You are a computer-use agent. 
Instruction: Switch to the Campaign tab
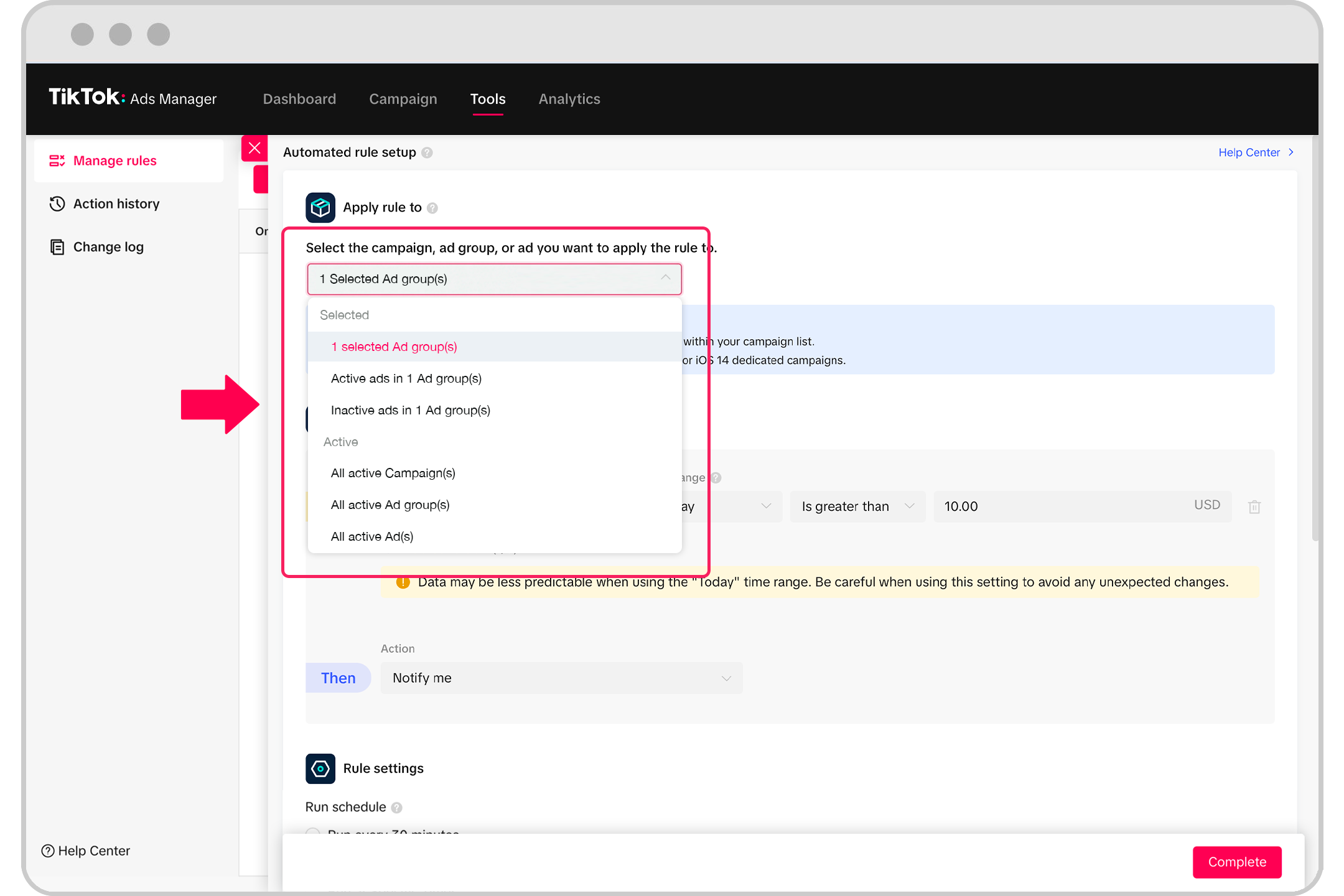(403, 99)
